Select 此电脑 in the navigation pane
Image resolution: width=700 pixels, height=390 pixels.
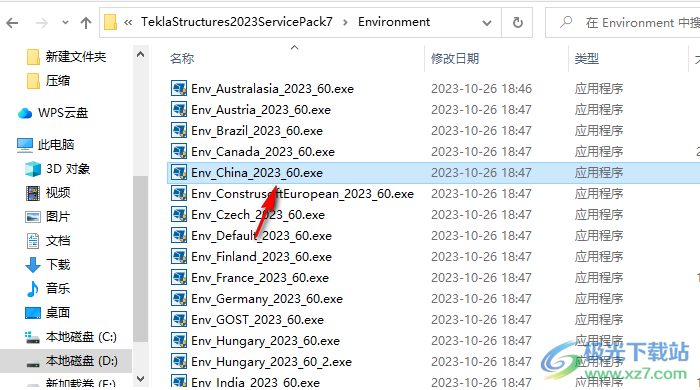pos(46,145)
